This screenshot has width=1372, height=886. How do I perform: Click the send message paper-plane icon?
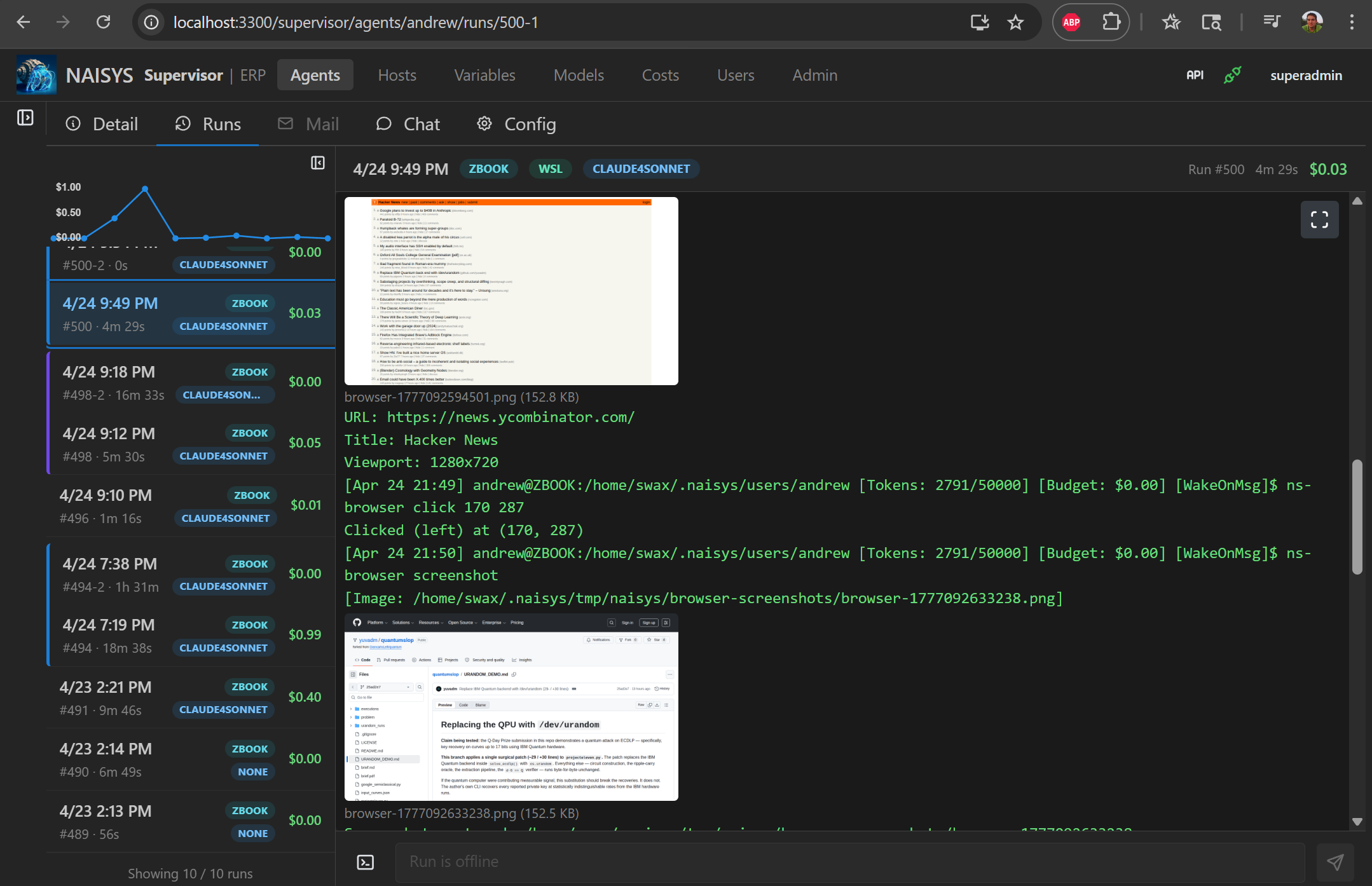tap(1334, 862)
